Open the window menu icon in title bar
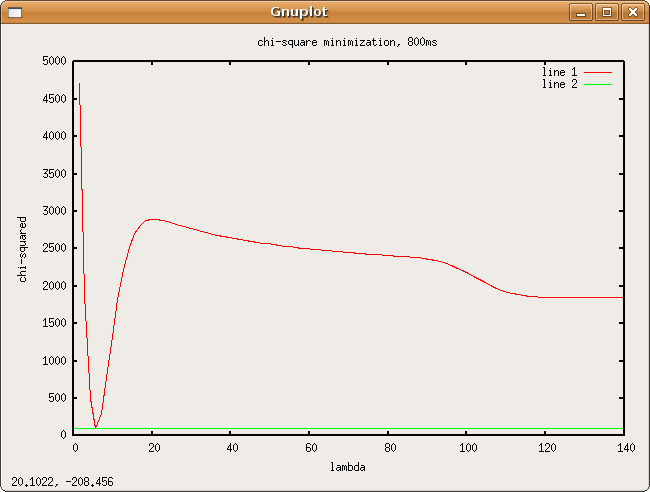This screenshot has height=492, width=650. (14, 12)
